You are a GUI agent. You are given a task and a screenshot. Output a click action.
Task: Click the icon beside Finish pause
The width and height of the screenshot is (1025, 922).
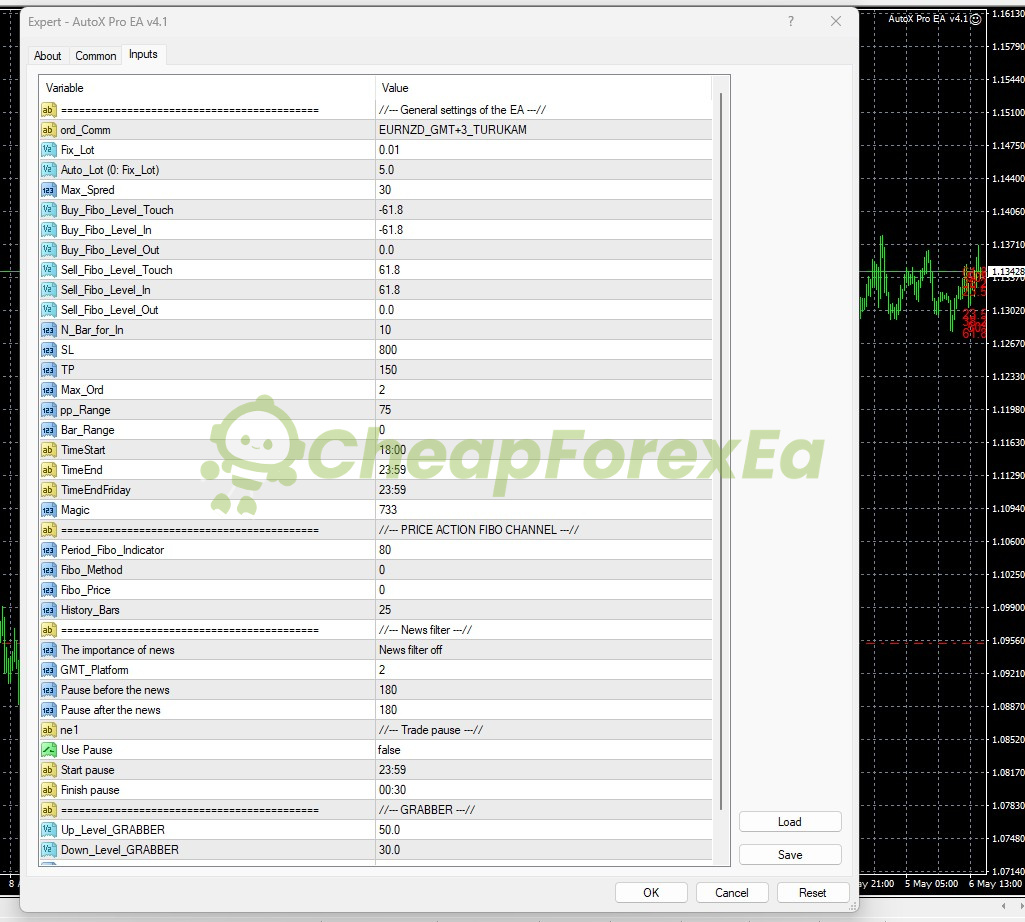pyautogui.click(x=49, y=790)
